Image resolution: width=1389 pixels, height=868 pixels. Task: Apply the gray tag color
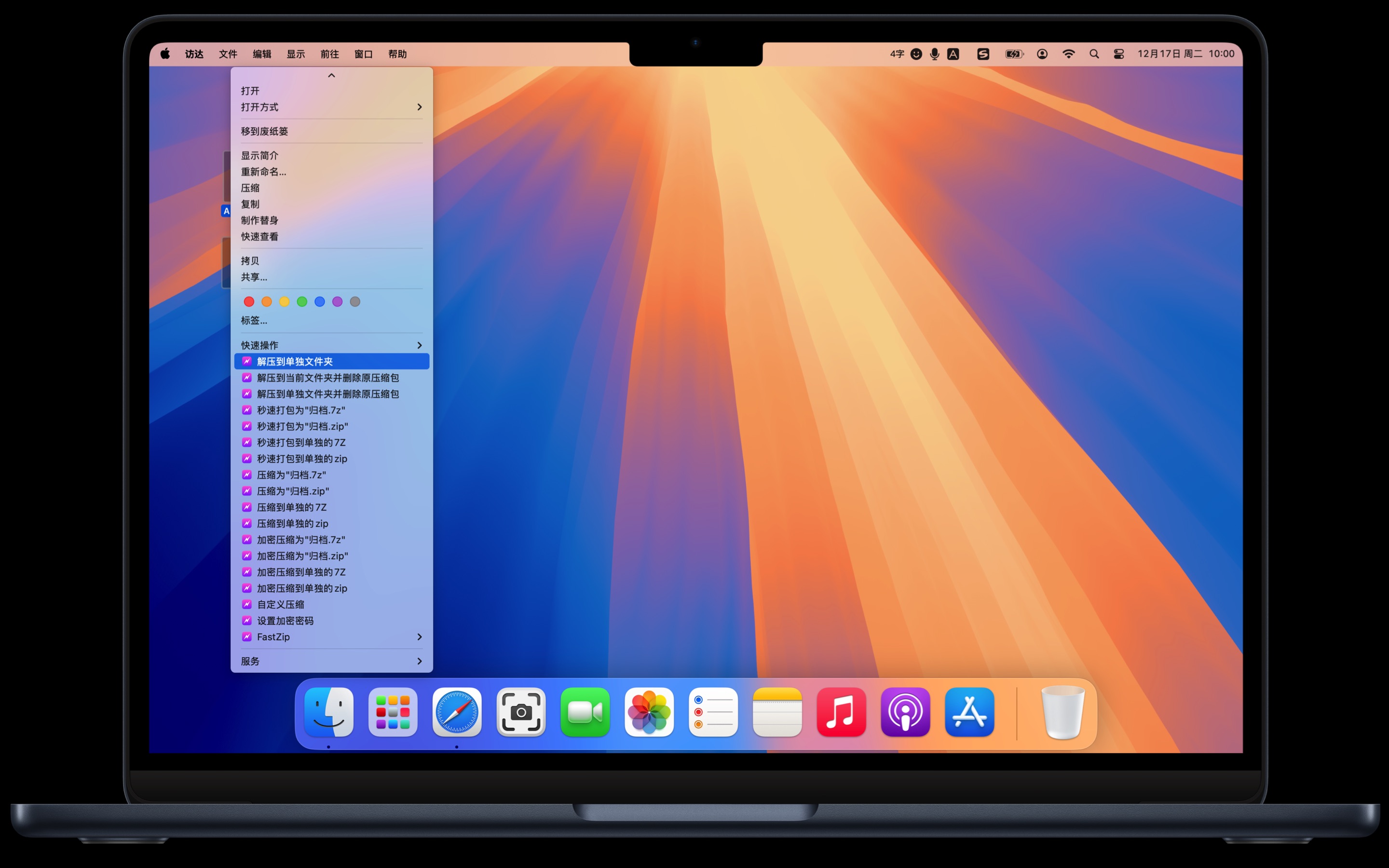click(x=355, y=302)
